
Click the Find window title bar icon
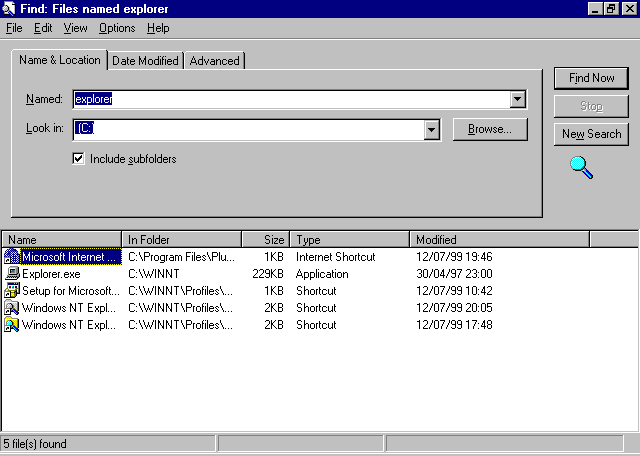pos(9,9)
